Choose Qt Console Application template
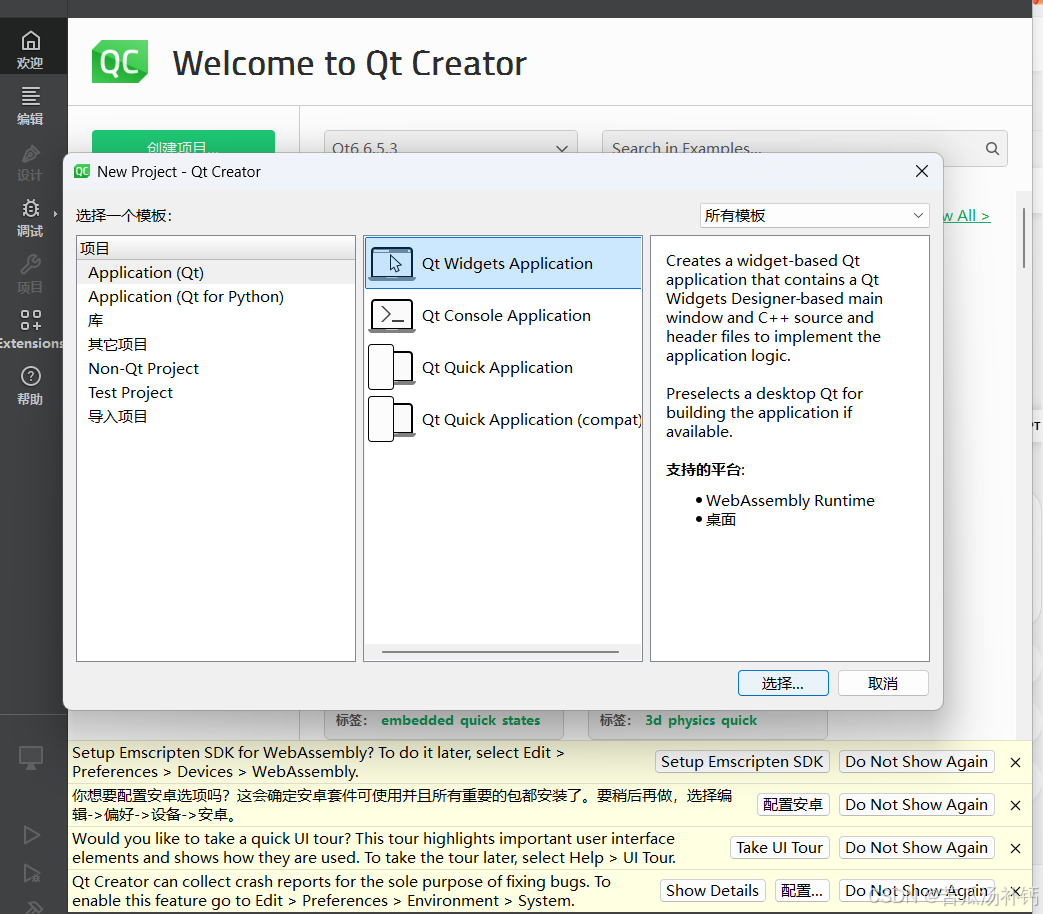Viewport: 1043px width, 914px height. click(504, 315)
